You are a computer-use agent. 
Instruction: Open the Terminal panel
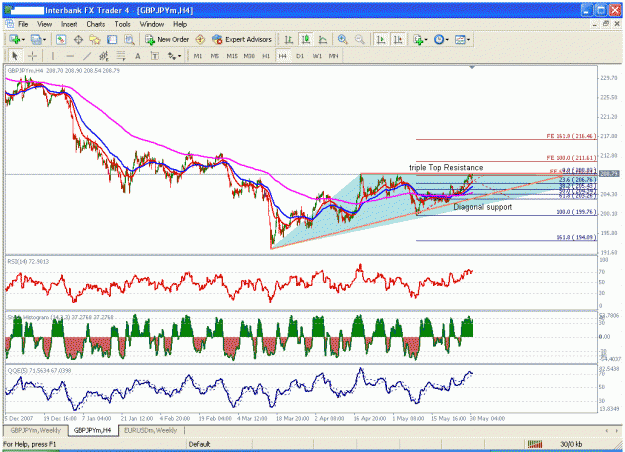pyautogui.click(x=112, y=39)
